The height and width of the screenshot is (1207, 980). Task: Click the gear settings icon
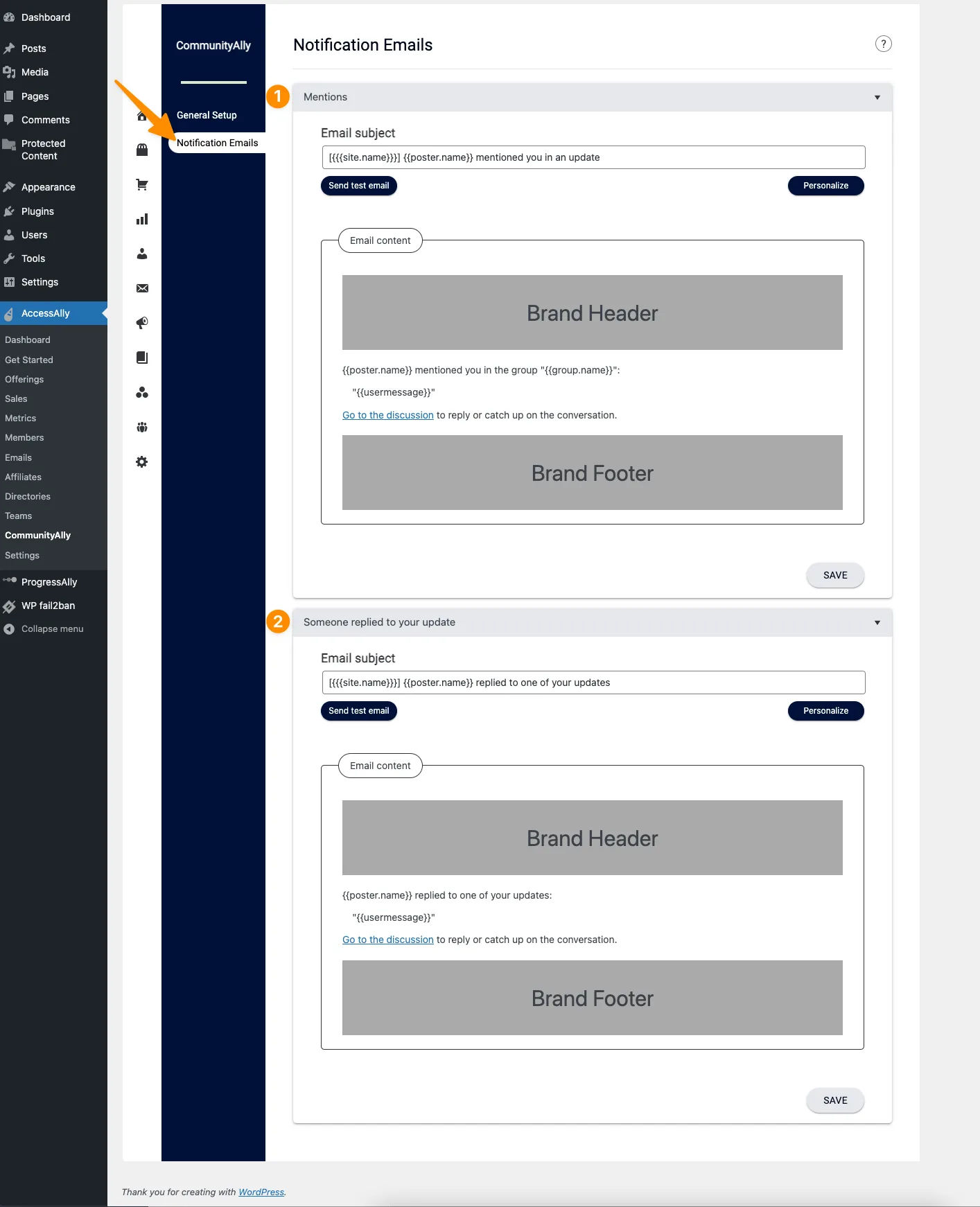click(x=142, y=461)
